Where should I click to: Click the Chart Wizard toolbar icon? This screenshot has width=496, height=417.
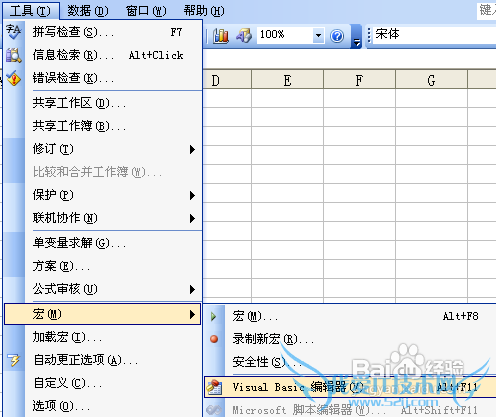(x=221, y=36)
